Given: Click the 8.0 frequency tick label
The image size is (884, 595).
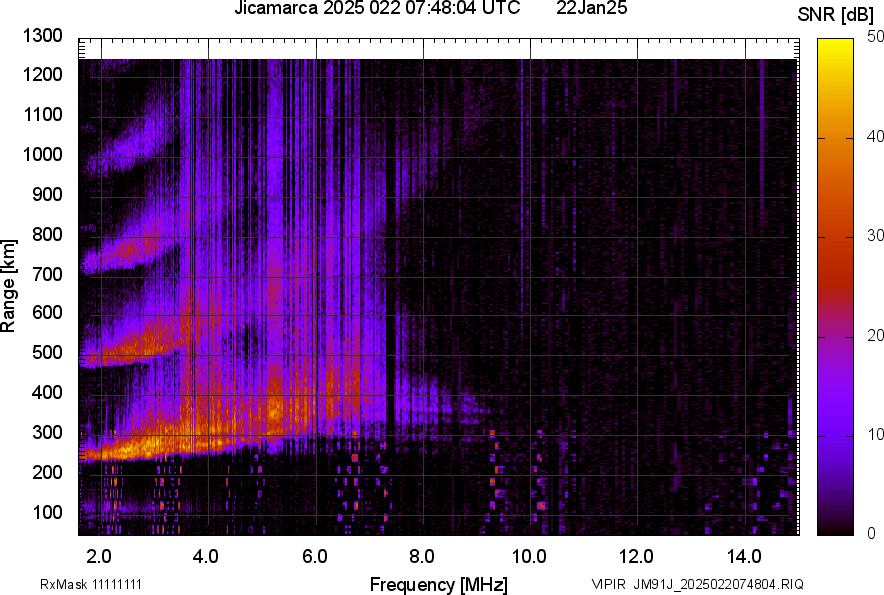Looking at the screenshot, I should pos(422,556).
